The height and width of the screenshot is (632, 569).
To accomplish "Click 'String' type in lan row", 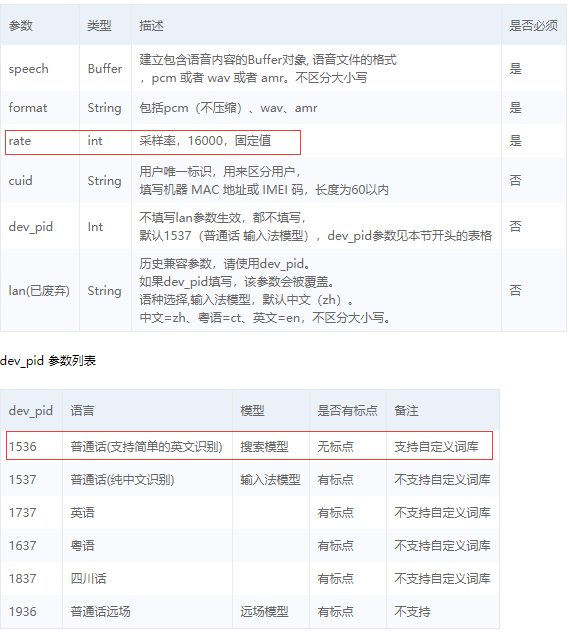I will [x=104, y=291].
